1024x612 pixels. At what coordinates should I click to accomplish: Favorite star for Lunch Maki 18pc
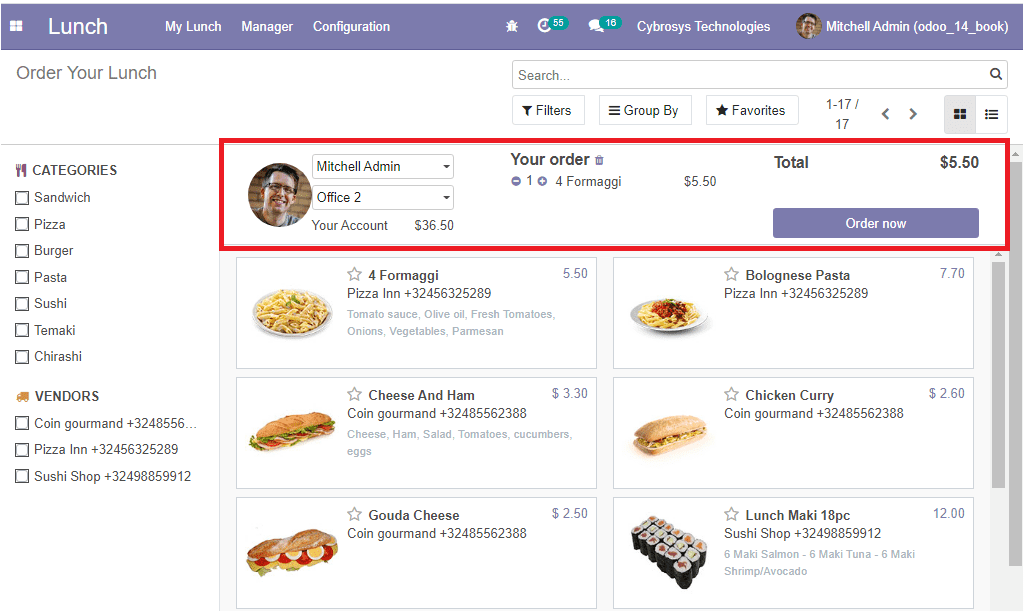pyautogui.click(x=731, y=514)
